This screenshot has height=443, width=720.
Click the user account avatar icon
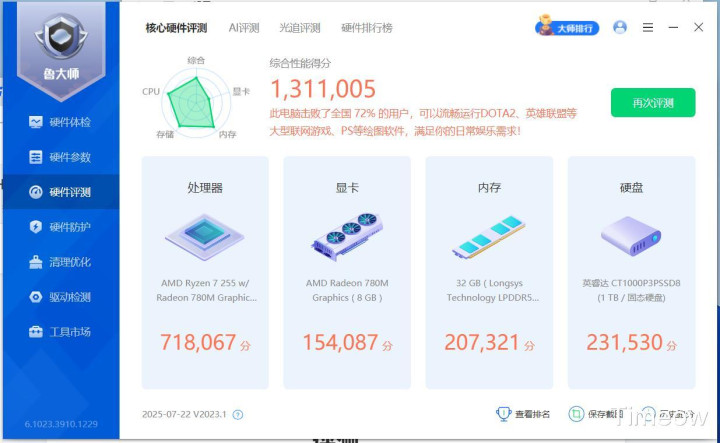620,27
